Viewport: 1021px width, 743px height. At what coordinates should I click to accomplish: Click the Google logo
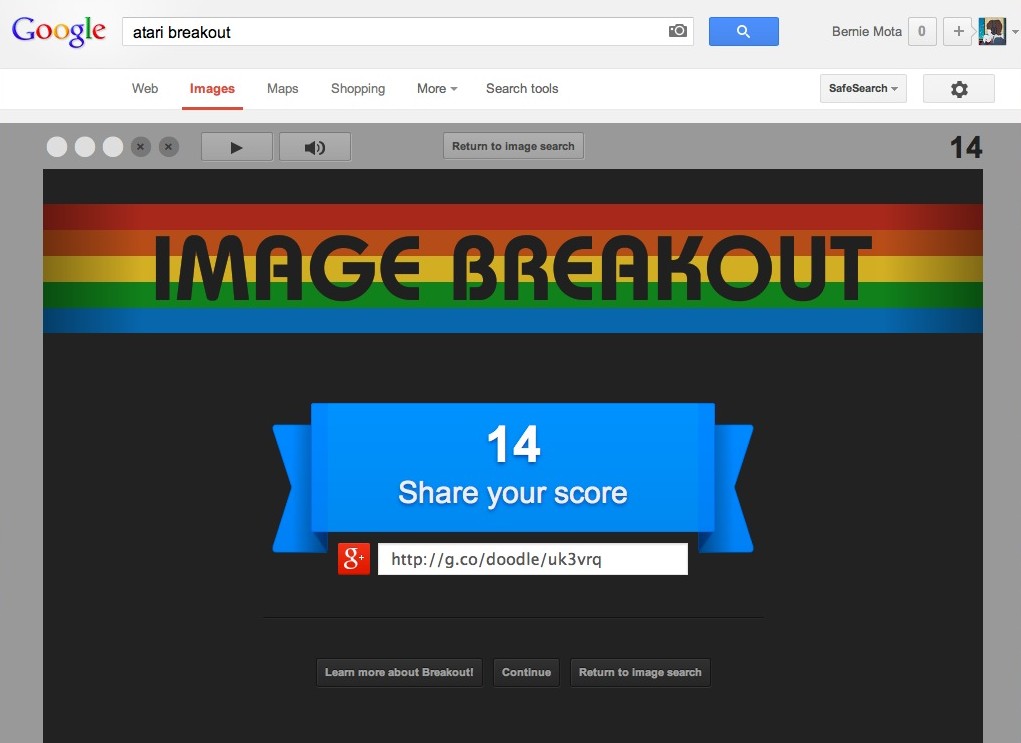tap(58, 31)
